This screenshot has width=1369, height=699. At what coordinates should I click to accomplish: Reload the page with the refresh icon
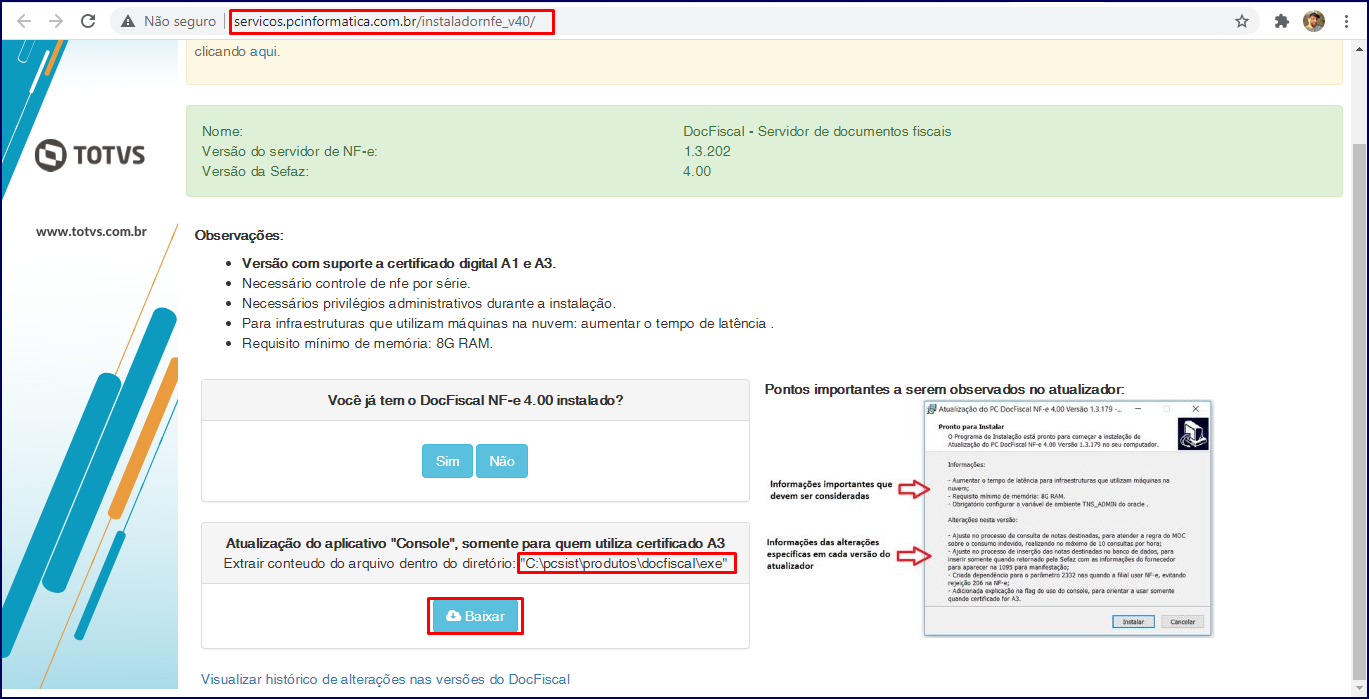click(88, 21)
